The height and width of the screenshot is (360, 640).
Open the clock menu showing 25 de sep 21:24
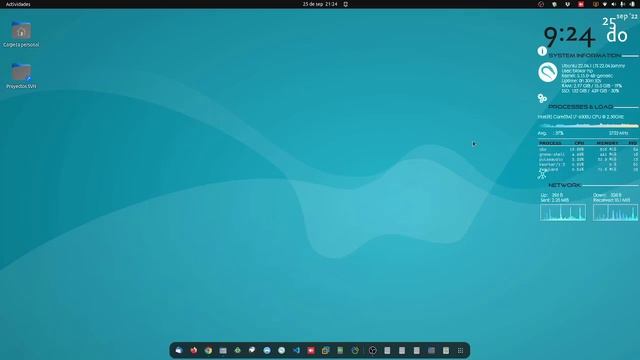pos(320,4)
